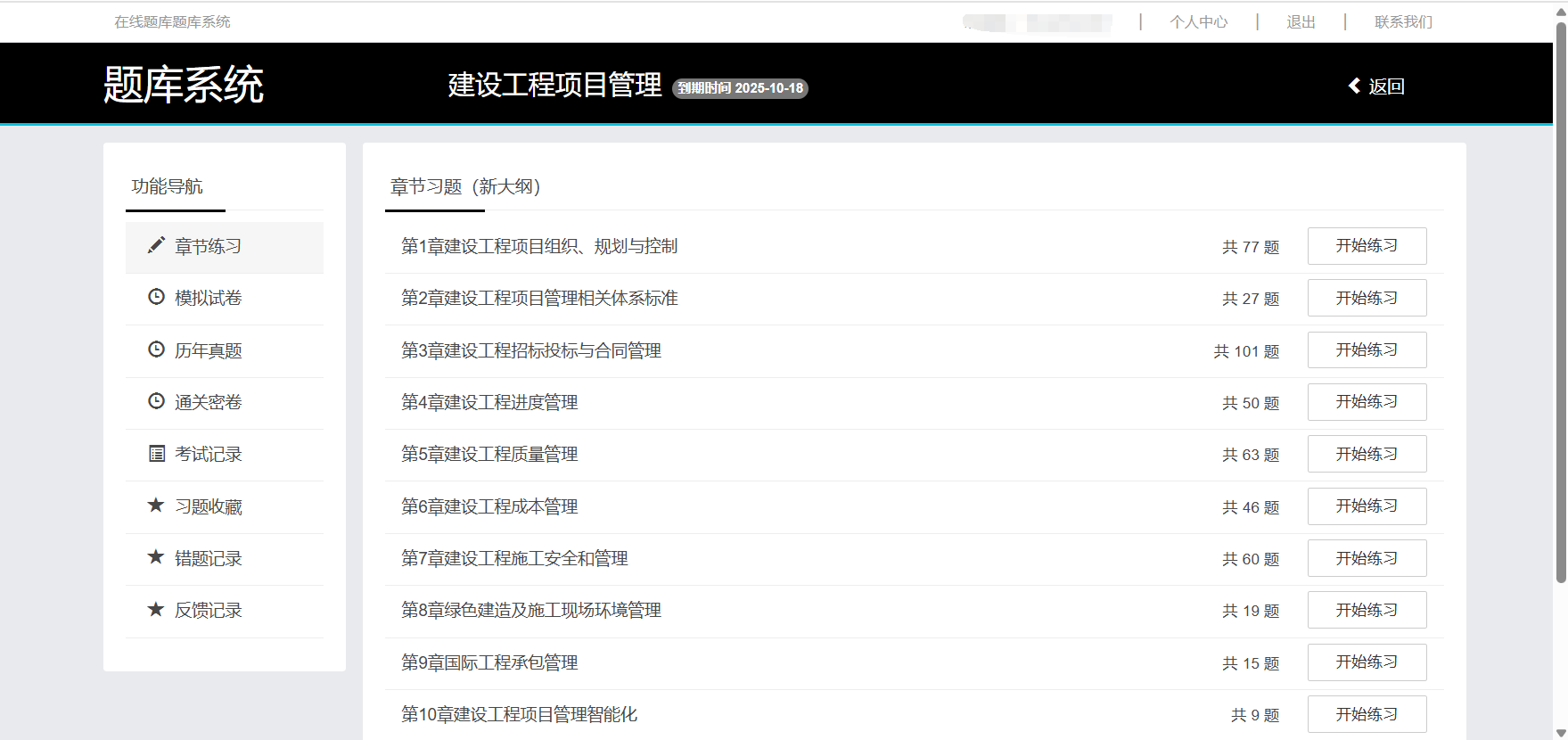Select the 章节习题（新大纲）tab

[x=465, y=186]
